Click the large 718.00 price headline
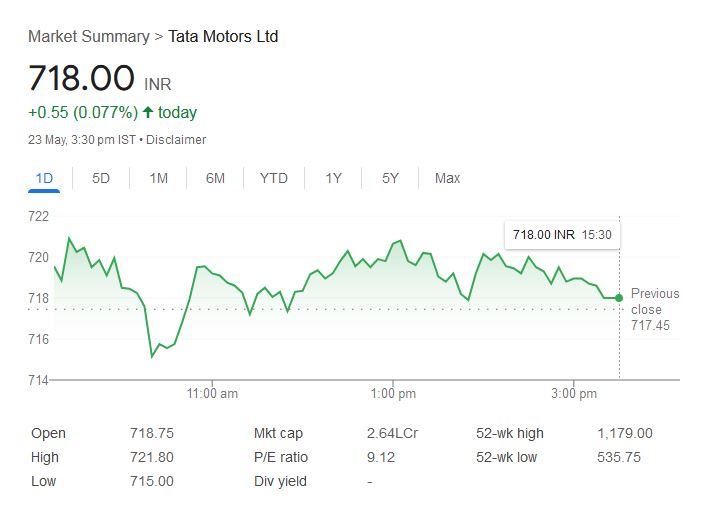 81,79
